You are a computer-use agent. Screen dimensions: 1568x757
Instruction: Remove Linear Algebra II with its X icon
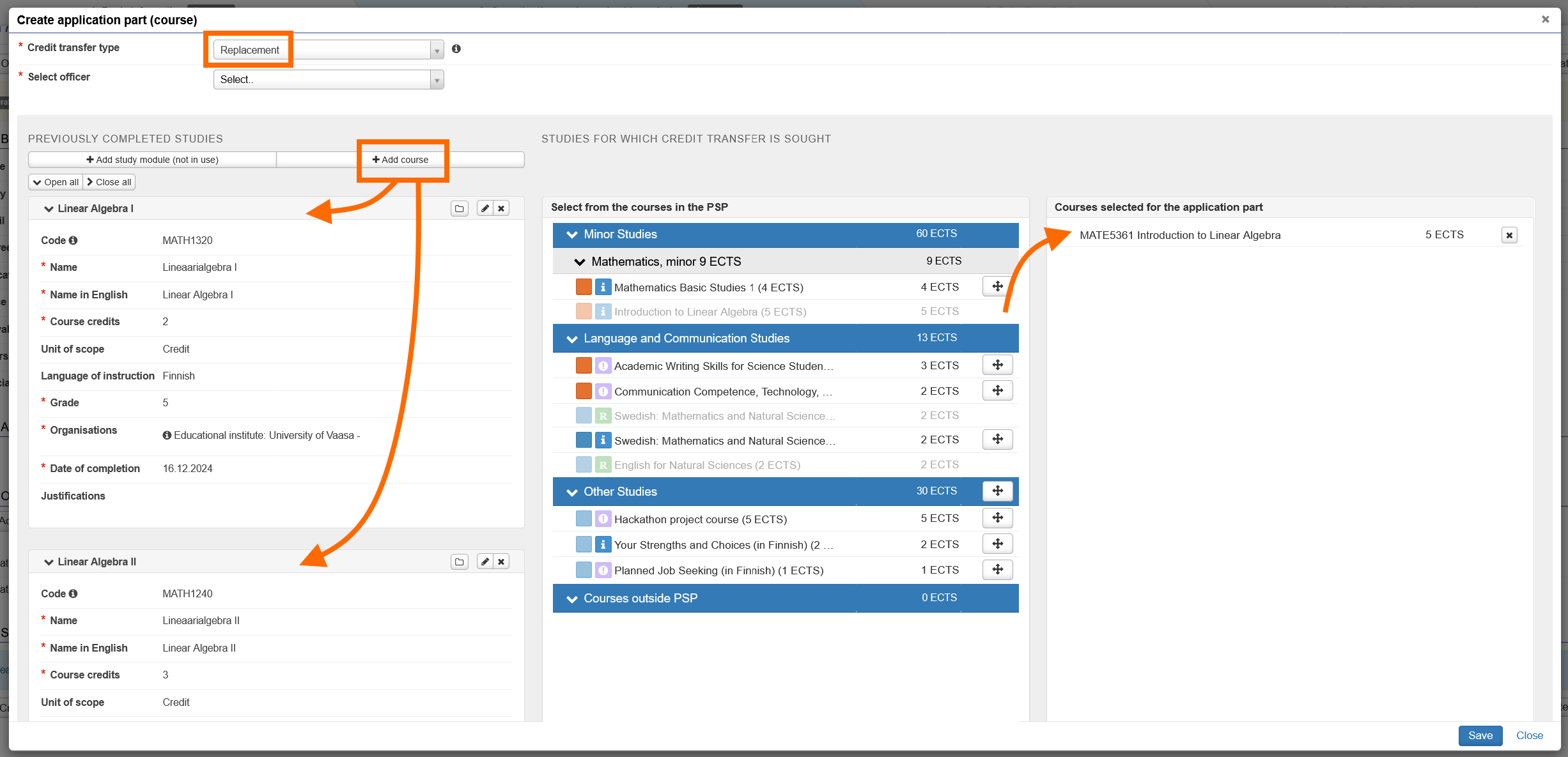[x=502, y=562]
